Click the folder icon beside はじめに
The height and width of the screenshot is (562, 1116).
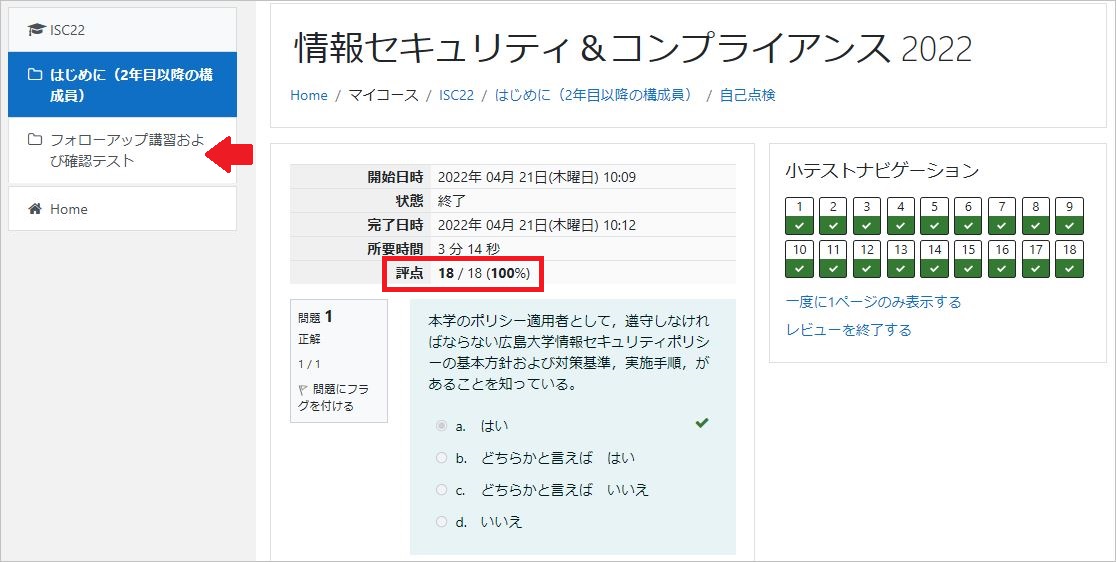(35, 75)
